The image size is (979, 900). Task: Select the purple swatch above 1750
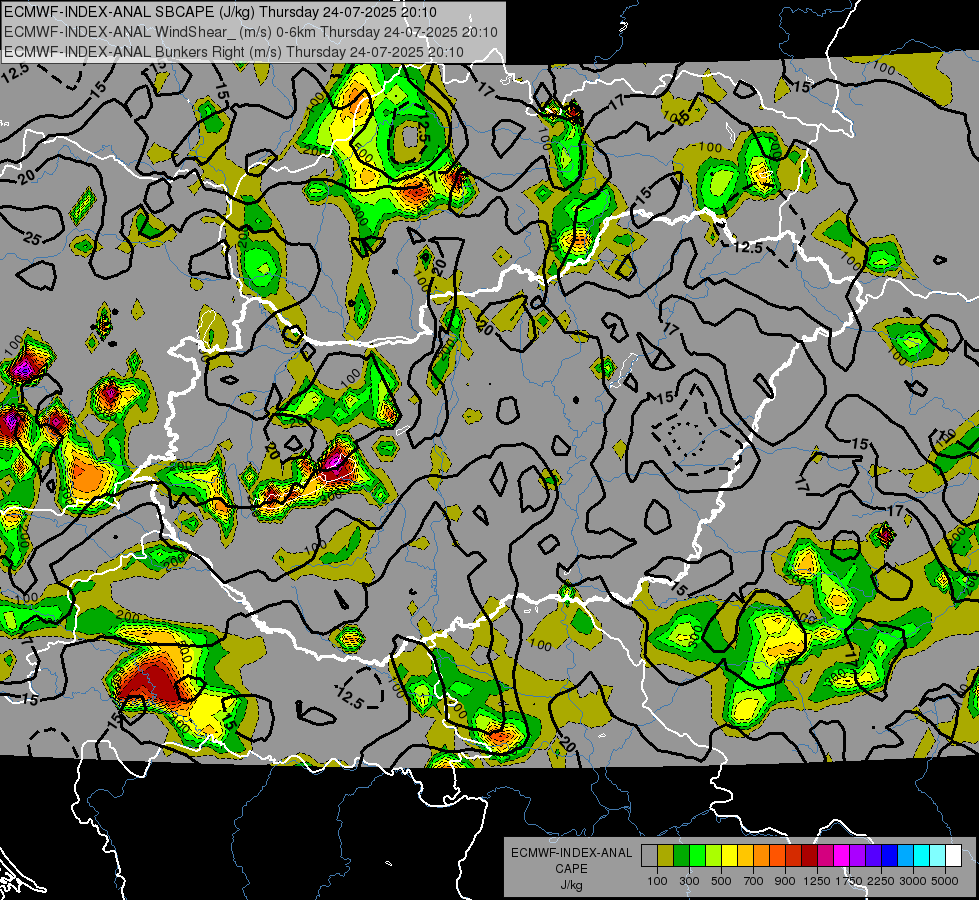point(857,856)
